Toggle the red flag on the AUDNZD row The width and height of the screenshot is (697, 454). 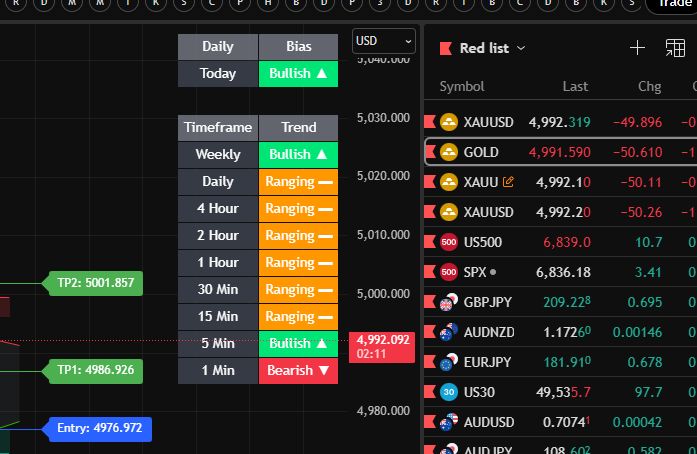[x=429, y=332]
